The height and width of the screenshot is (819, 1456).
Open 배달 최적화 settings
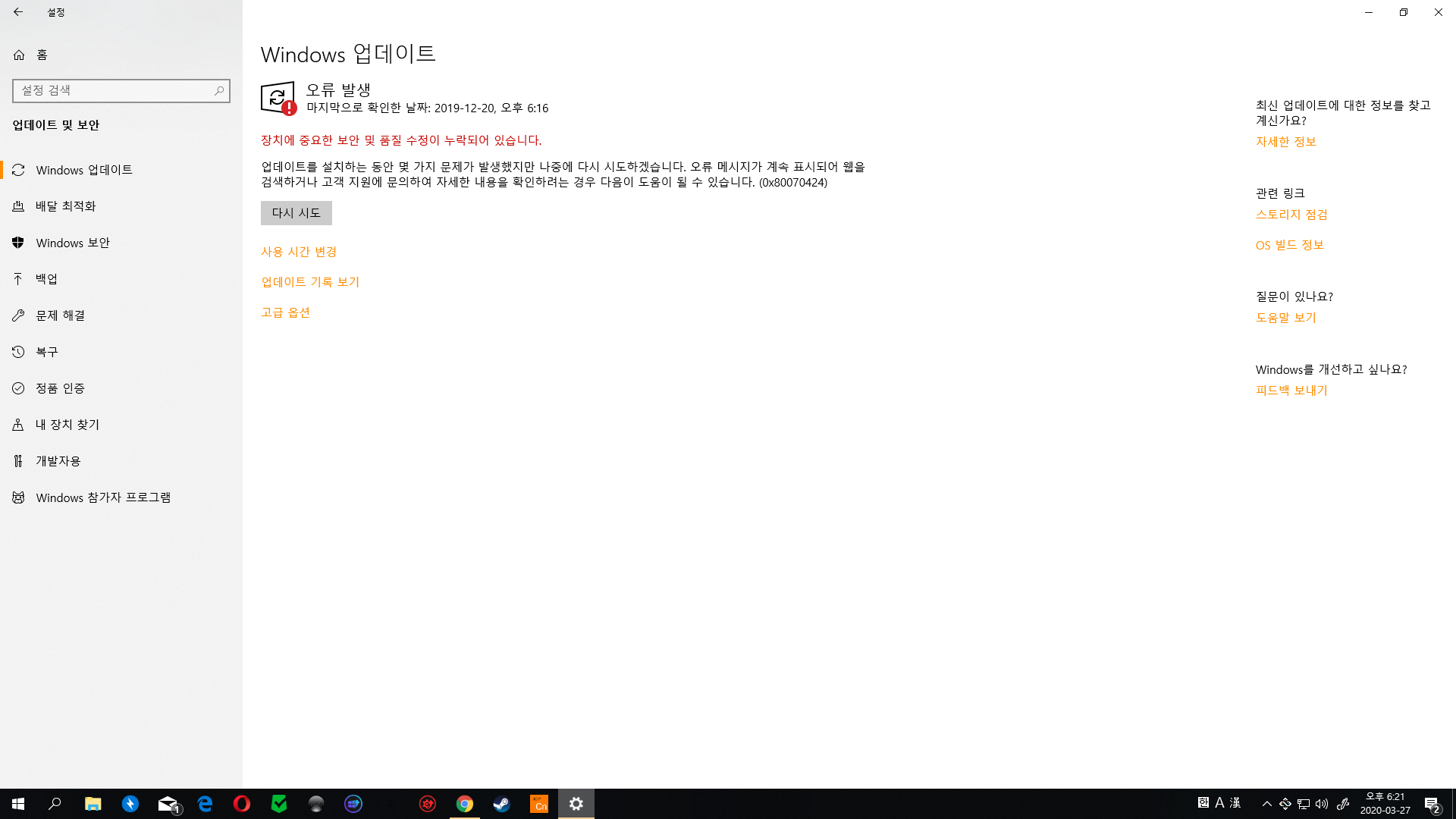pos(65,206)
